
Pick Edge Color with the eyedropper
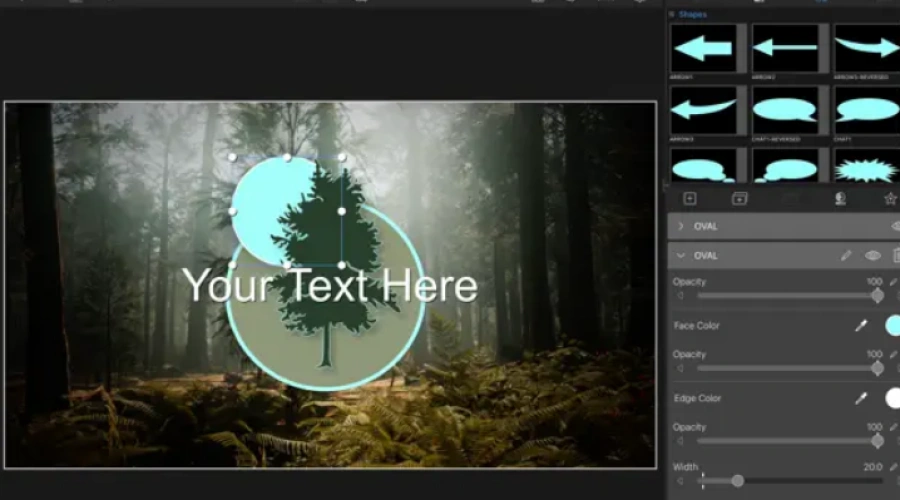click(859, 399)
